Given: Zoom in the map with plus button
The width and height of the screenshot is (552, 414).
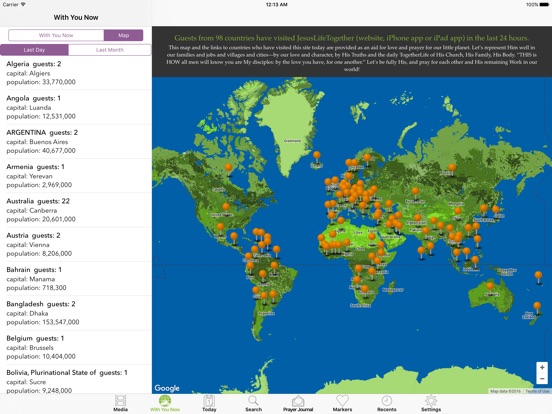Looking at the screenshot, I should 542,367.
